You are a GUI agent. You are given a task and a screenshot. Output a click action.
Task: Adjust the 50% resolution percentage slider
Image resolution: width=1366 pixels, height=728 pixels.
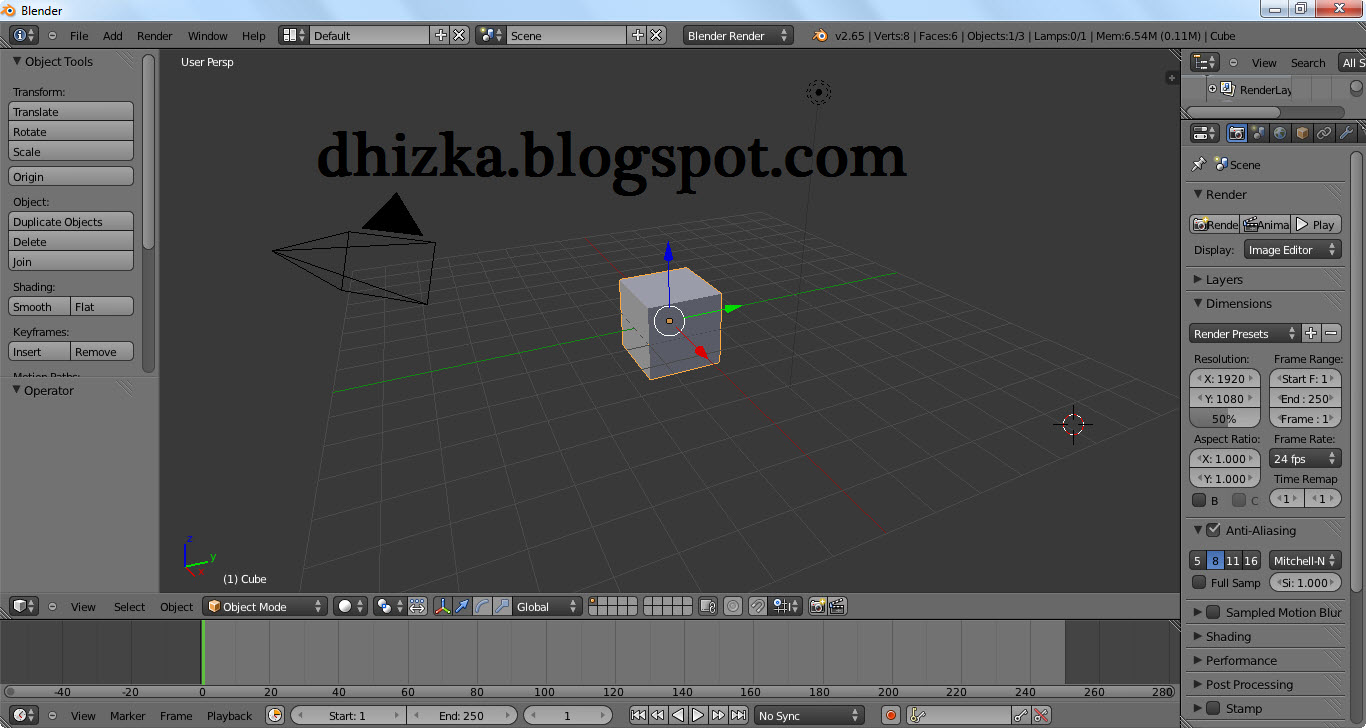coord(1225,419)
